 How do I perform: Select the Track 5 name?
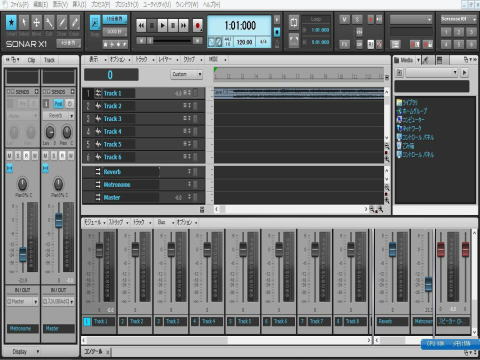tap(112, 144)
